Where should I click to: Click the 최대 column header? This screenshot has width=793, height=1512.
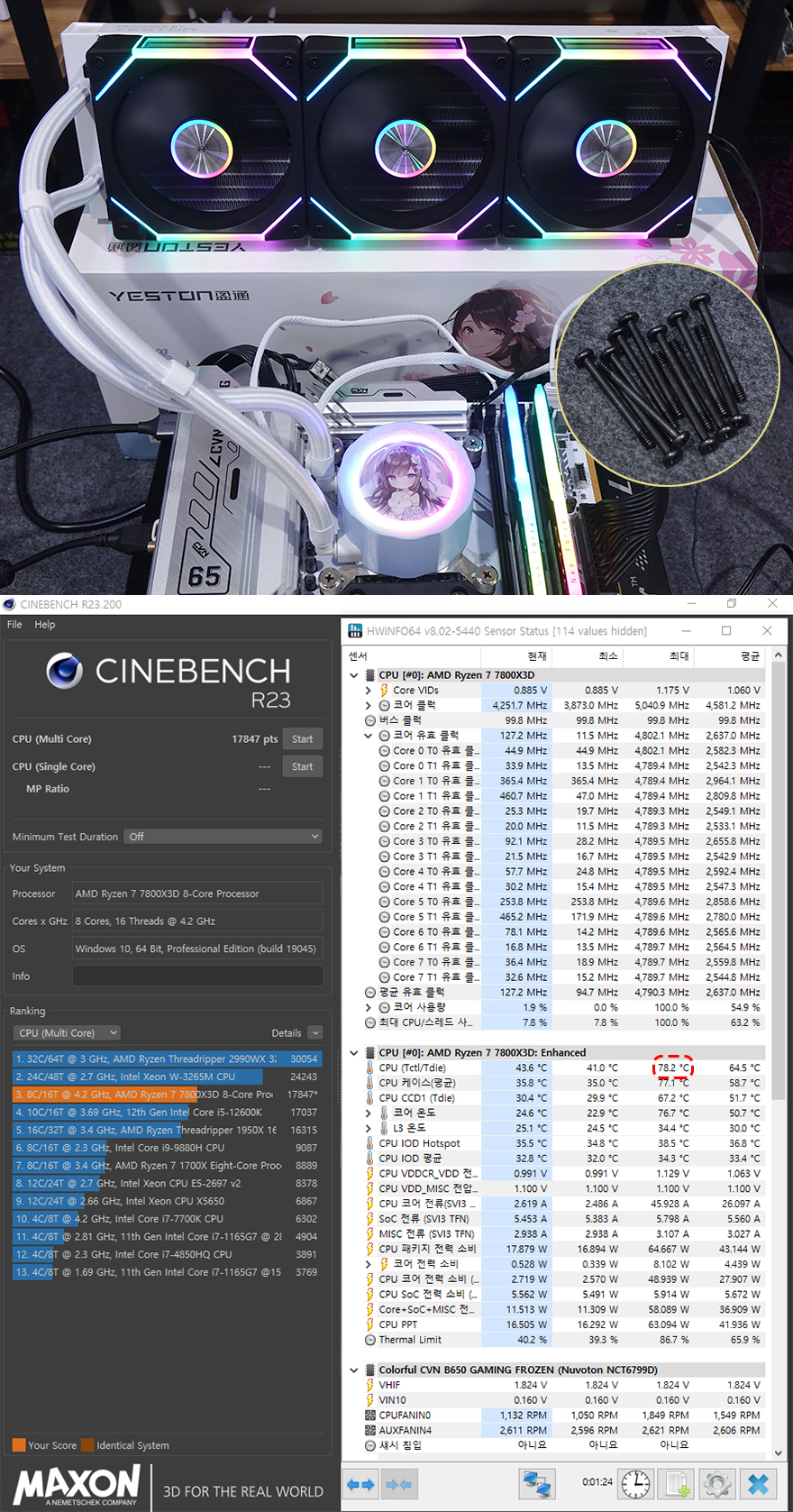tap(679, 656)
